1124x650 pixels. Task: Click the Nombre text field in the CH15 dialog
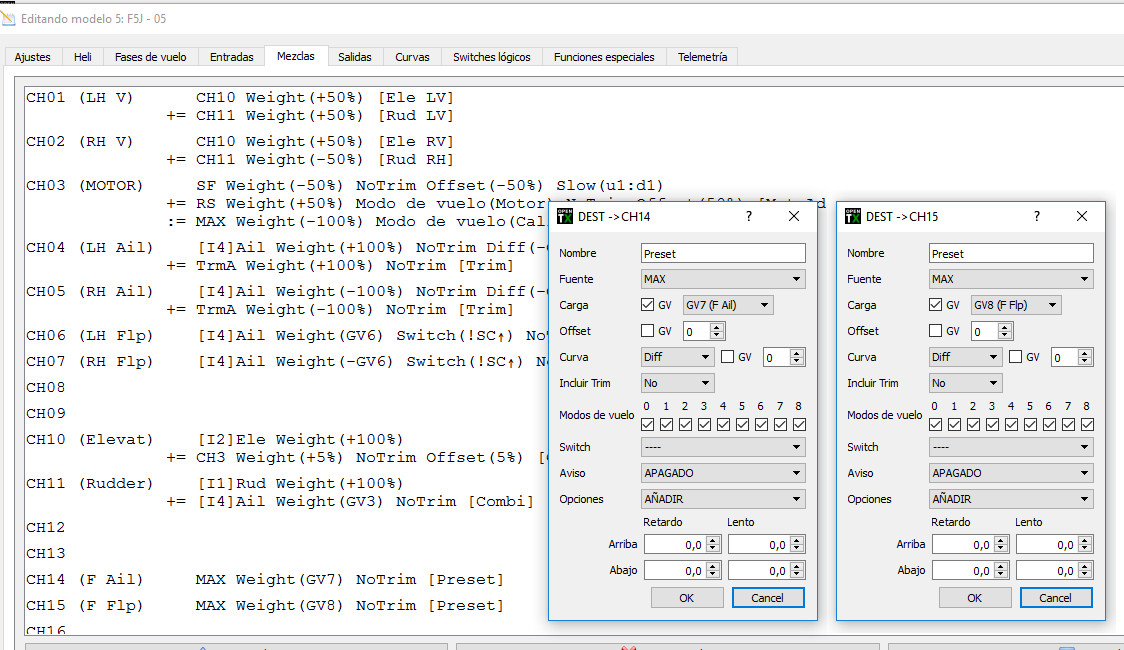1011,253
